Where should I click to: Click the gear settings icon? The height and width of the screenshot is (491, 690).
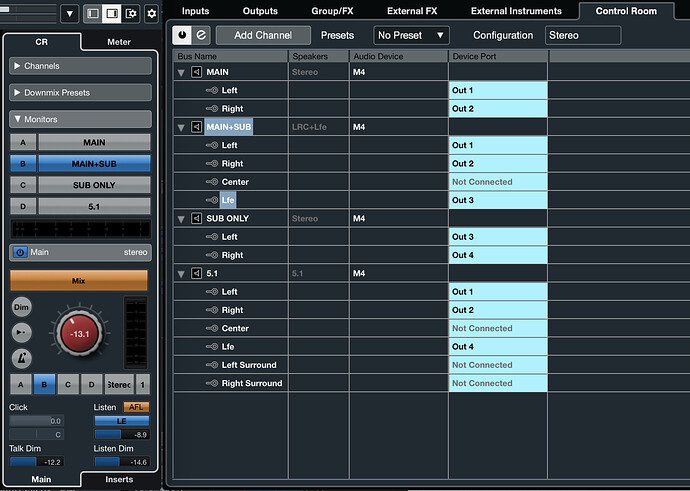[151, 14]
